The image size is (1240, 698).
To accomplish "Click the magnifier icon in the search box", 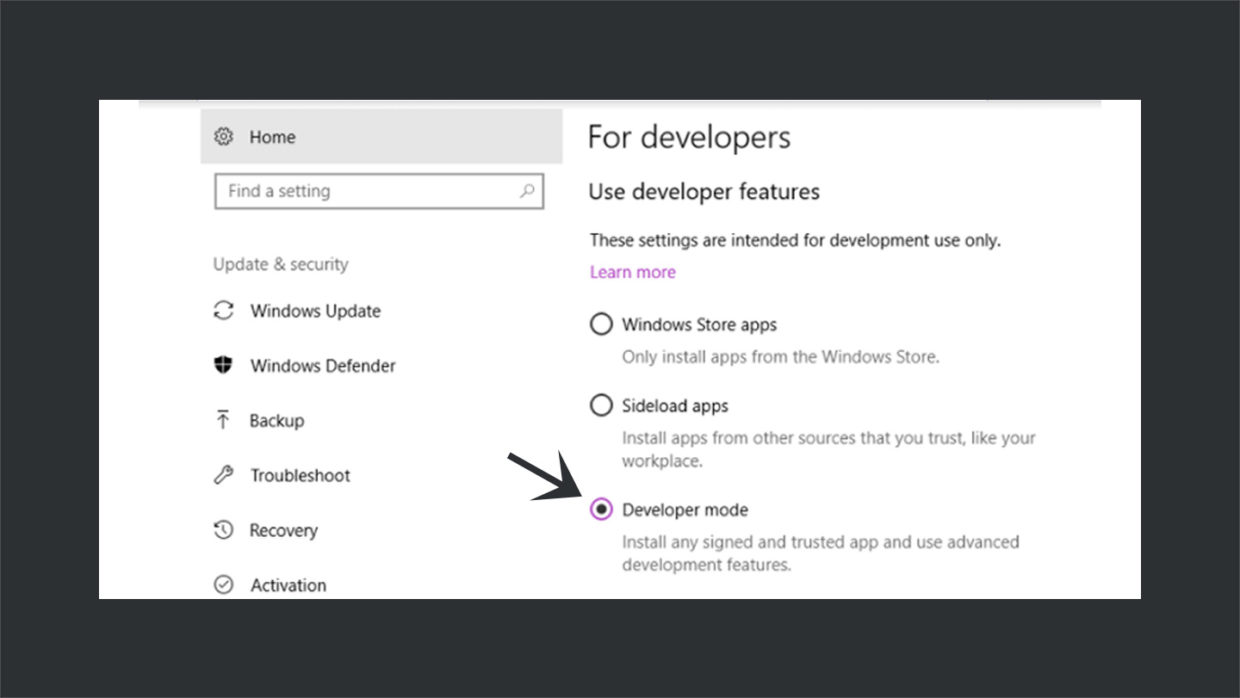I will pyautogui.click(x=527, y=191).
